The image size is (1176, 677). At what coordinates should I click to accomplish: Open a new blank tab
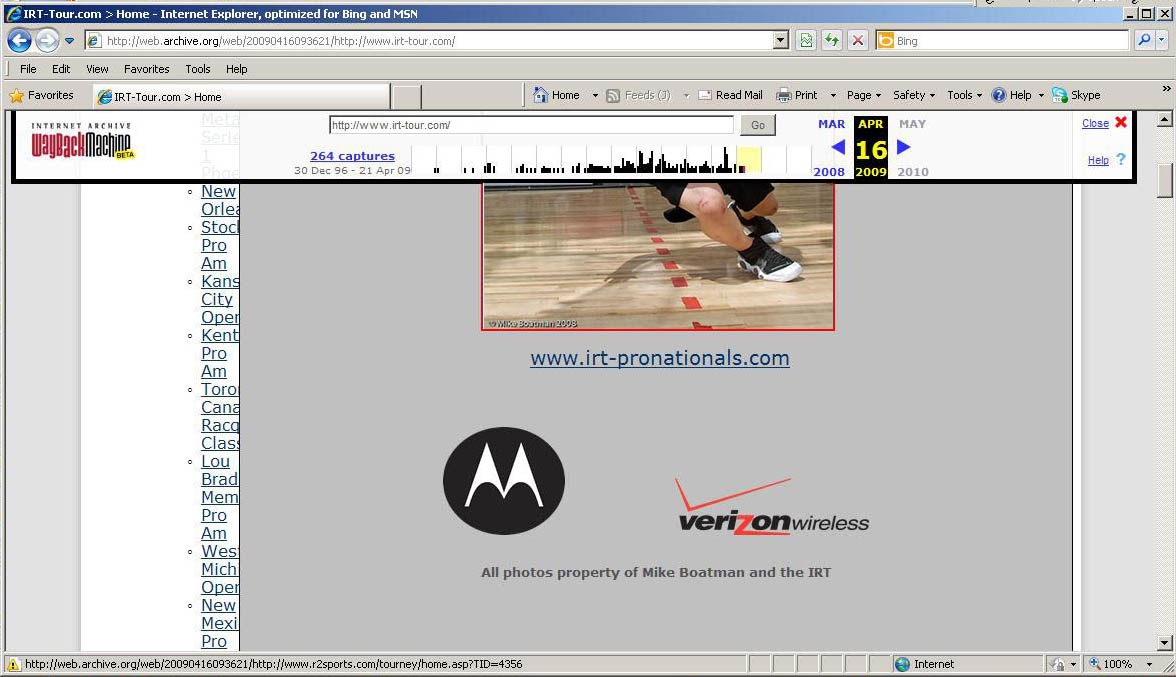(406, 97)
